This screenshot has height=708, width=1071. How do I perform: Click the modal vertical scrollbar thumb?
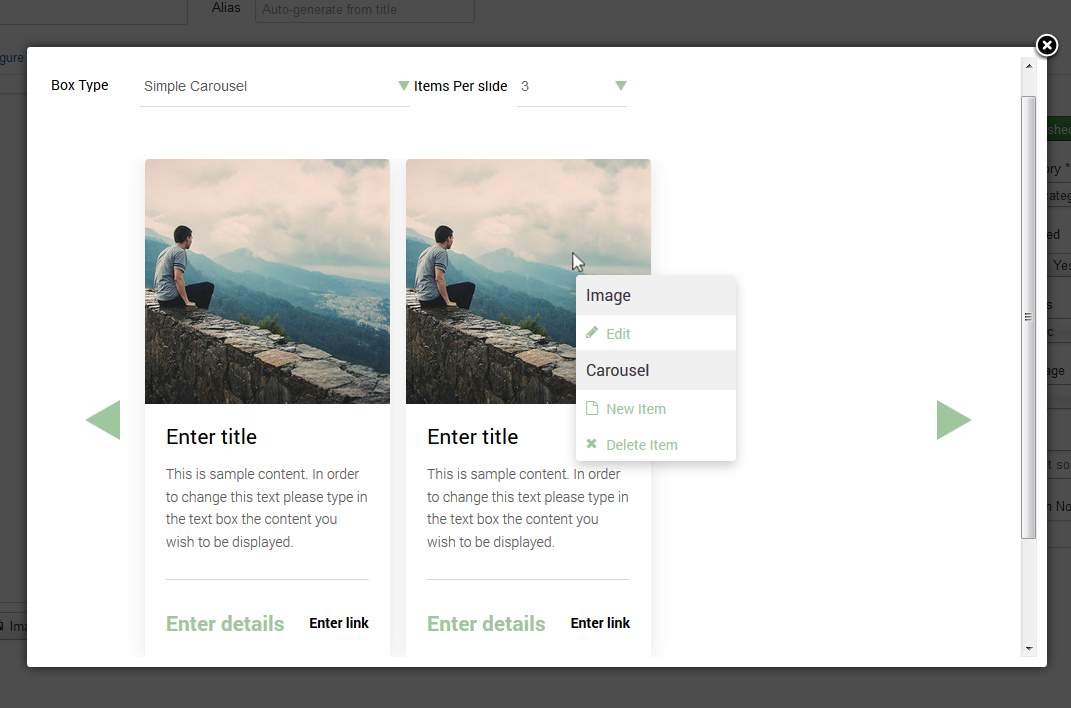1029,317
